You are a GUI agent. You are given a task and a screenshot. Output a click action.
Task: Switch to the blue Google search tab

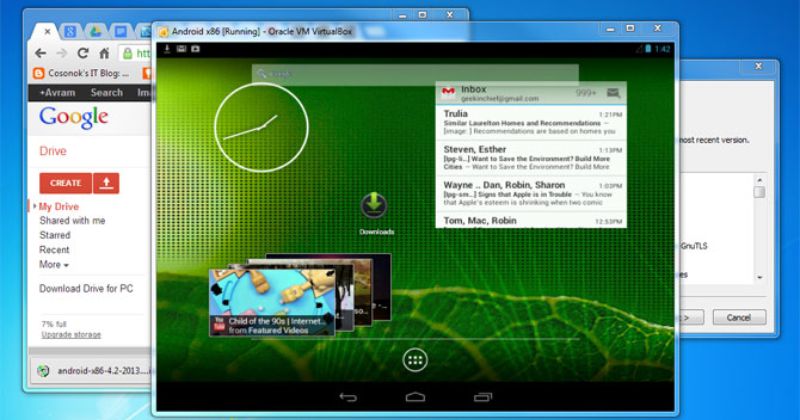(70, 32)
